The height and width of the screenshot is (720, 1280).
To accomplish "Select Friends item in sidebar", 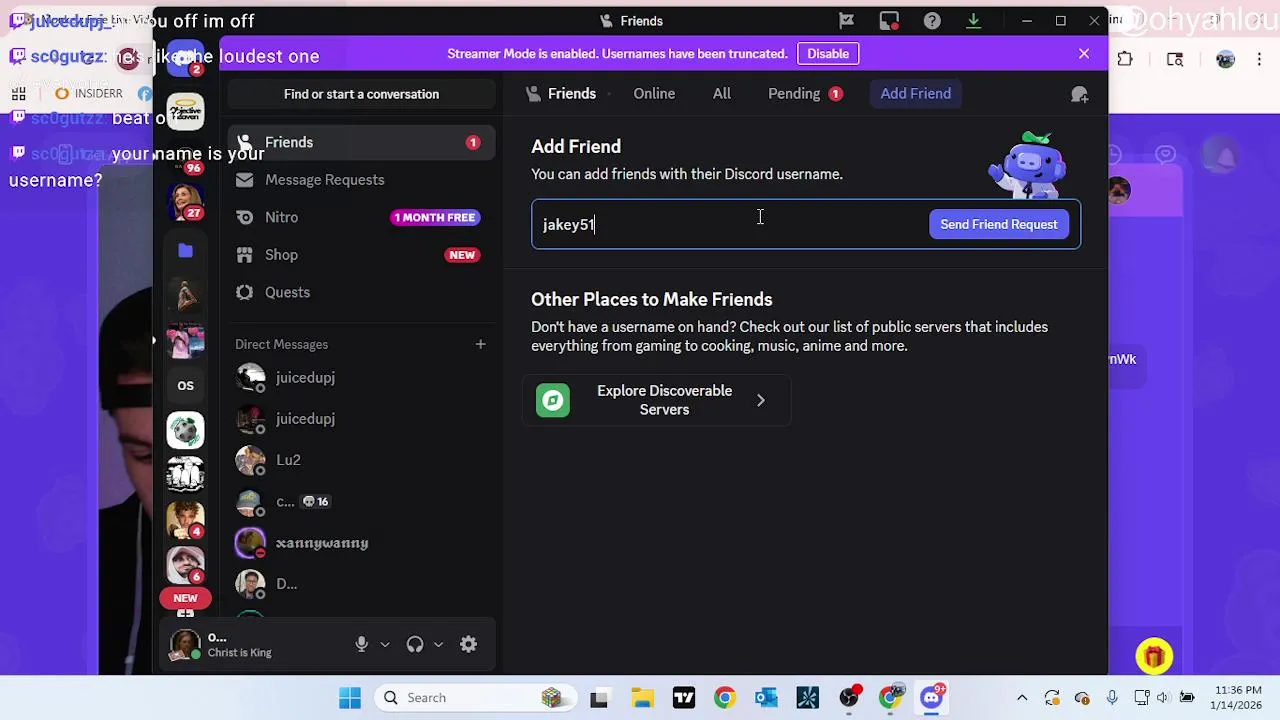I will tap(361, 142).
